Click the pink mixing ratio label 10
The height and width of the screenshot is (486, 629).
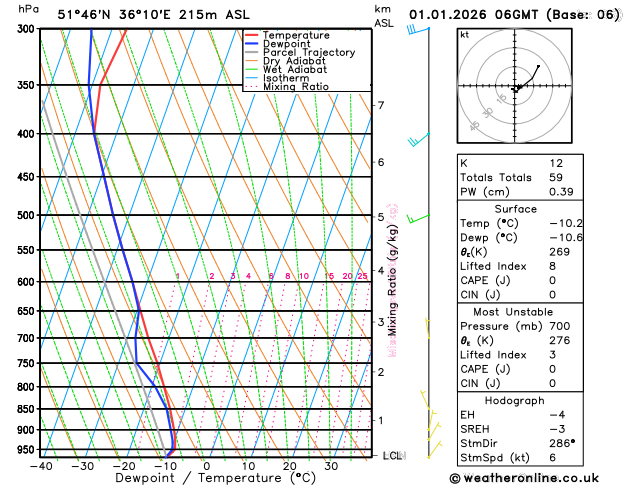(304, 276)
